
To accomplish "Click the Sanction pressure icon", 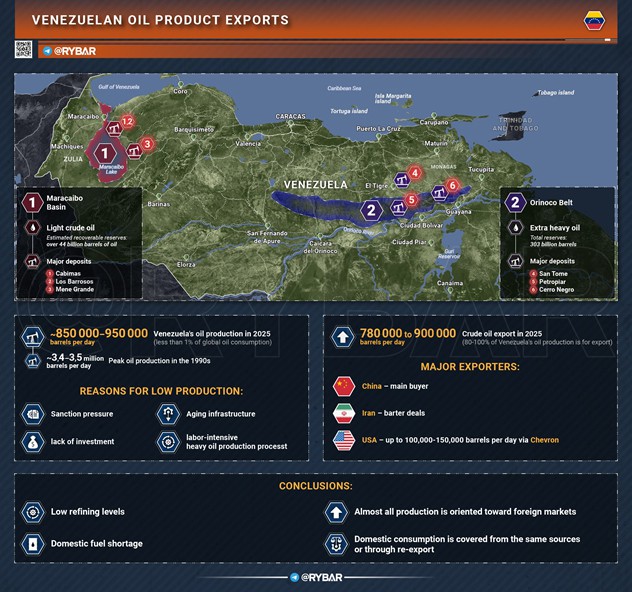I will [x=32, y=413].
